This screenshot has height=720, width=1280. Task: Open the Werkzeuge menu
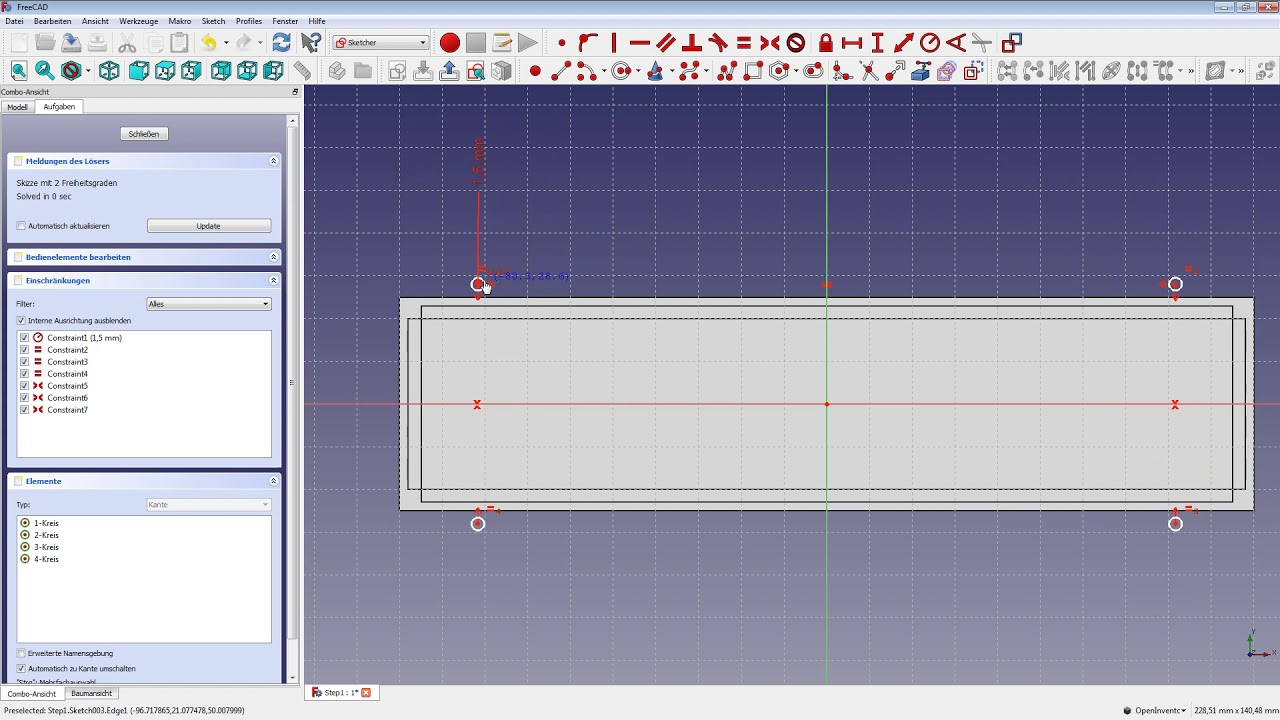click(x=138, y=21)
